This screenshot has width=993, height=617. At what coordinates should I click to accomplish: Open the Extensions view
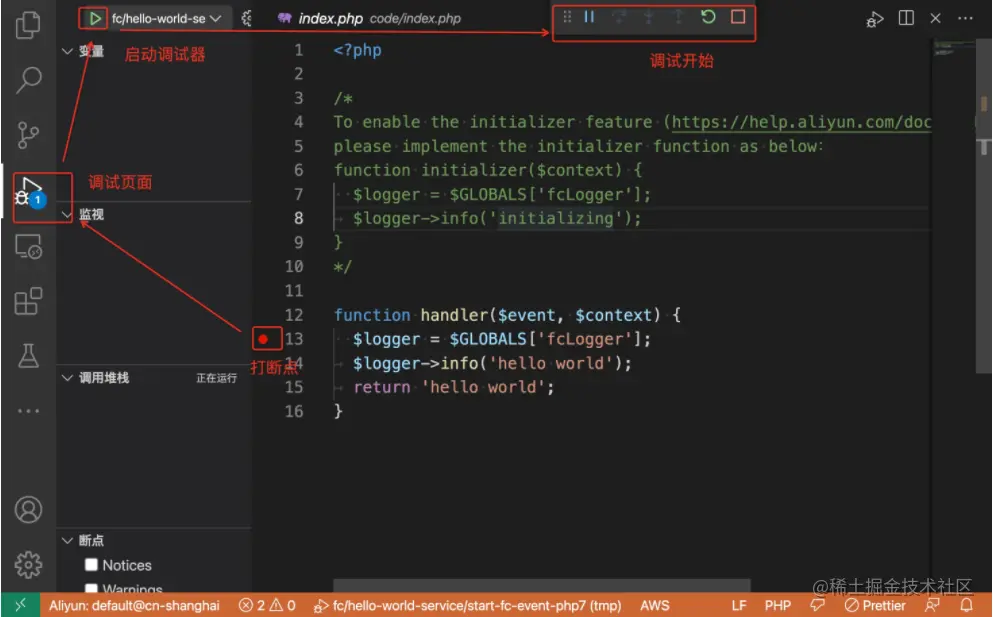tap(28, 301)
